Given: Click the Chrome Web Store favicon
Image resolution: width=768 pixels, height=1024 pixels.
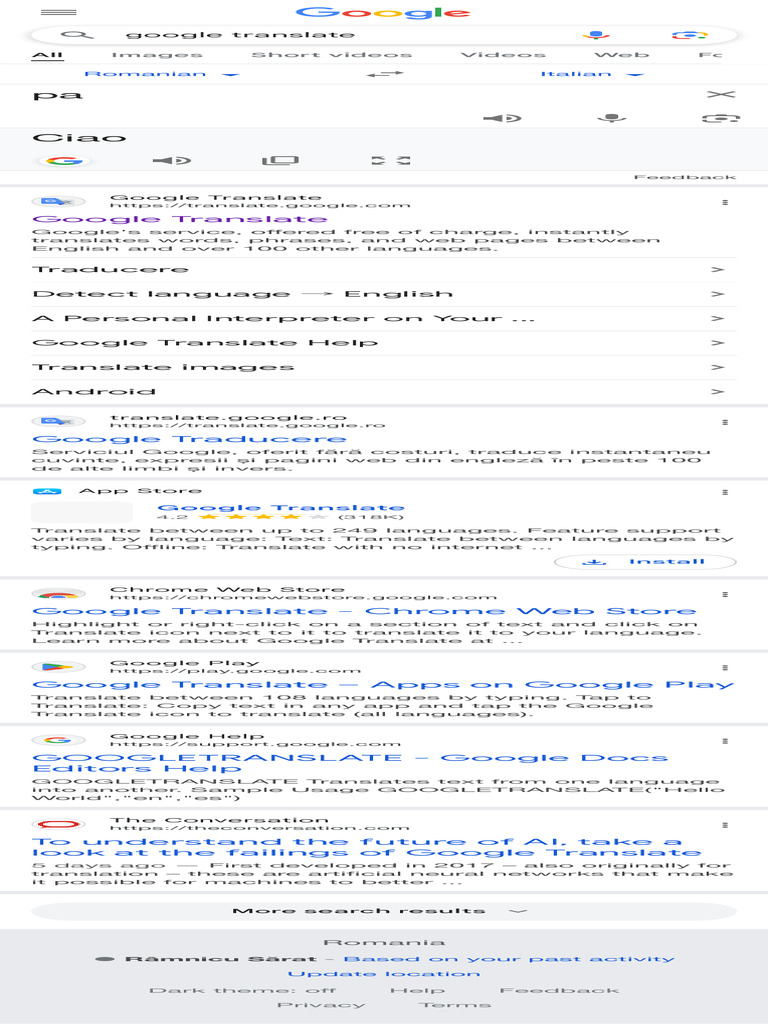Looking at the screenshot, I should tap(58, 594).
